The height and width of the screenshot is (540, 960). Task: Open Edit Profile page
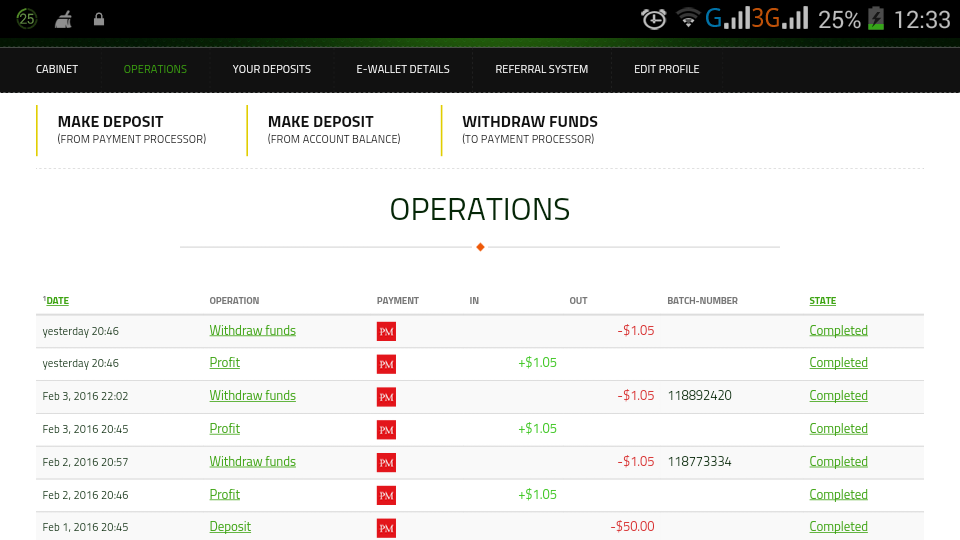coord(666,69)
